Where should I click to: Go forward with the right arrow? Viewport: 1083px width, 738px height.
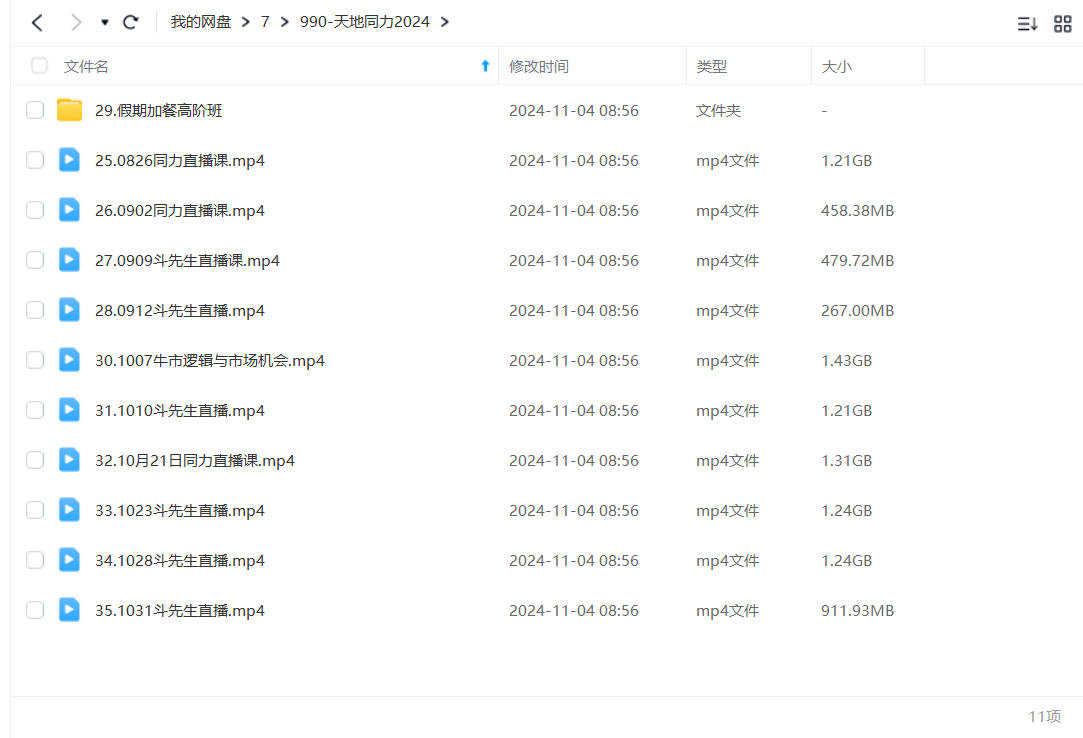(x=76, y=23)
